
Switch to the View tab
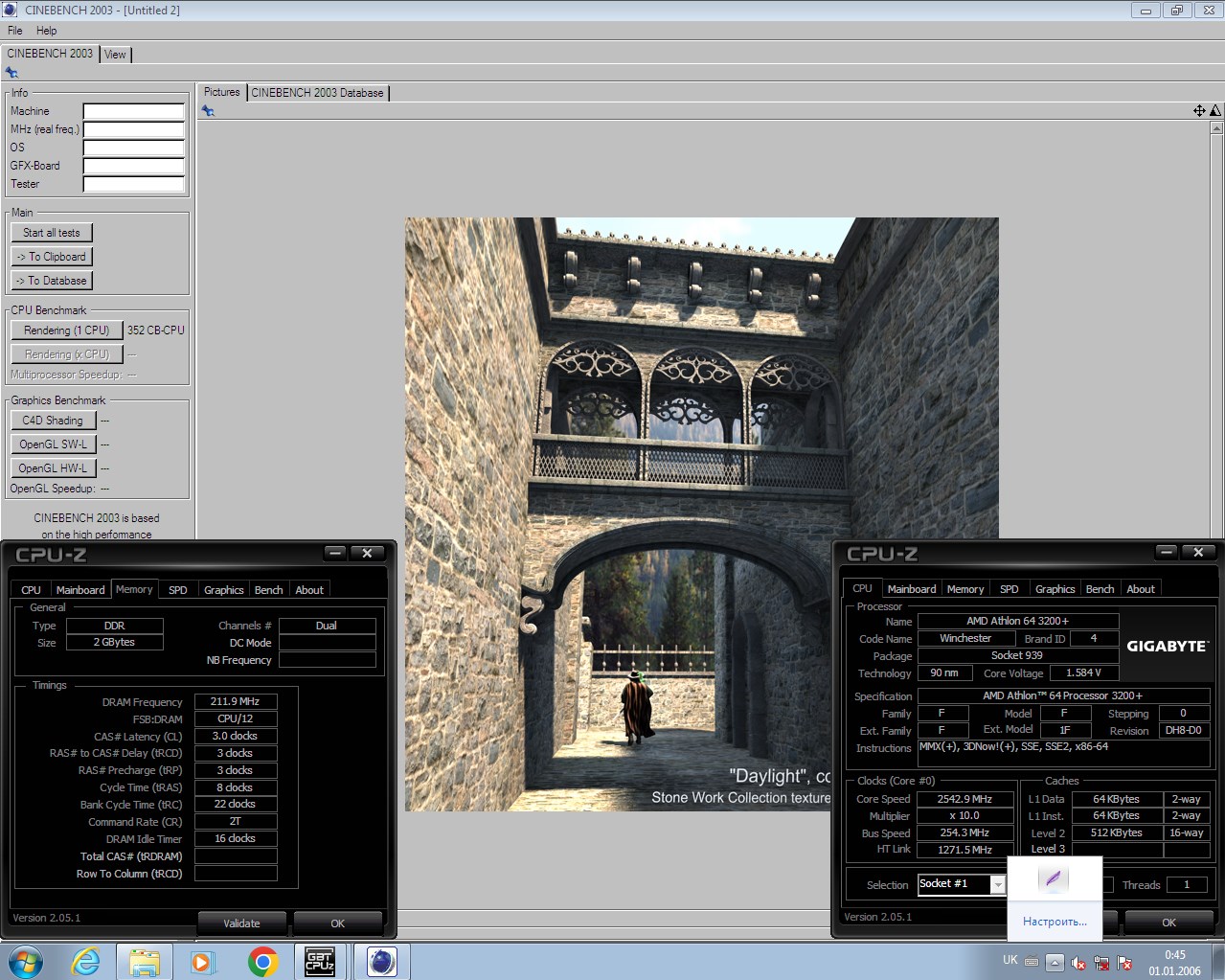[x=115, y=55]
